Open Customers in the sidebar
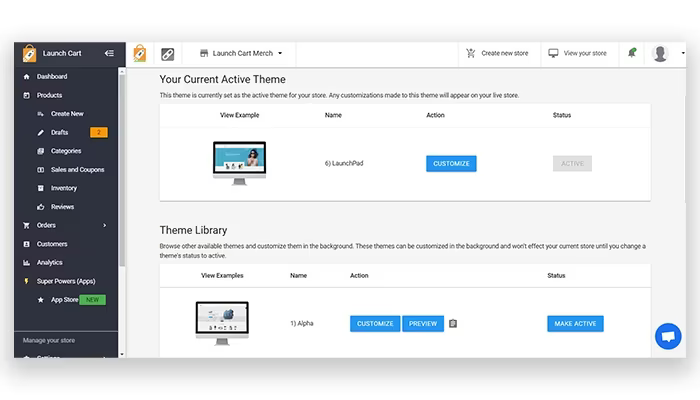Viewport: 700px width, 400px height. (x=52, y=244)
